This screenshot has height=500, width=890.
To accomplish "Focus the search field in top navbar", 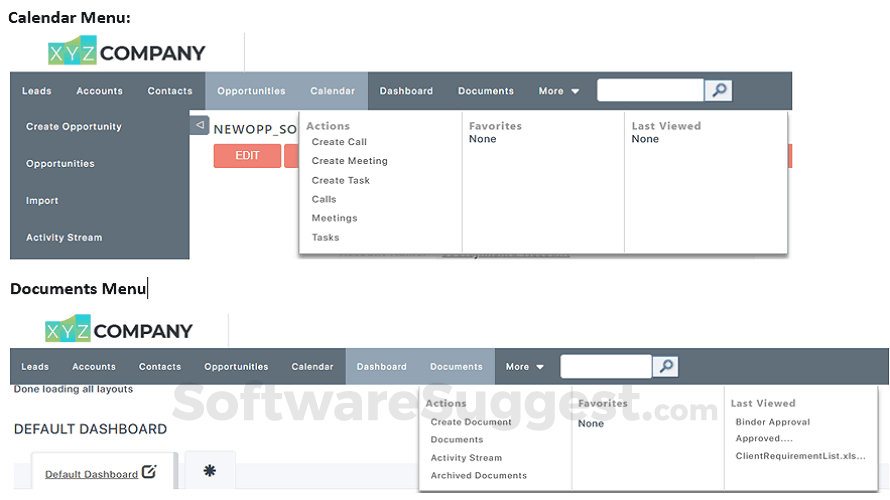I will pyautogui.click(x=650, y=90).
